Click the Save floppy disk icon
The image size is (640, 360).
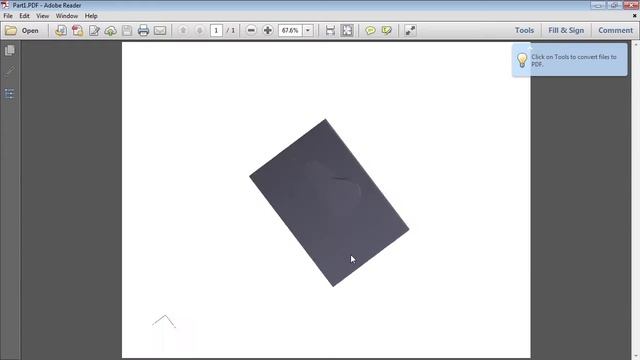pyautogui.click(x=127, y=31)
